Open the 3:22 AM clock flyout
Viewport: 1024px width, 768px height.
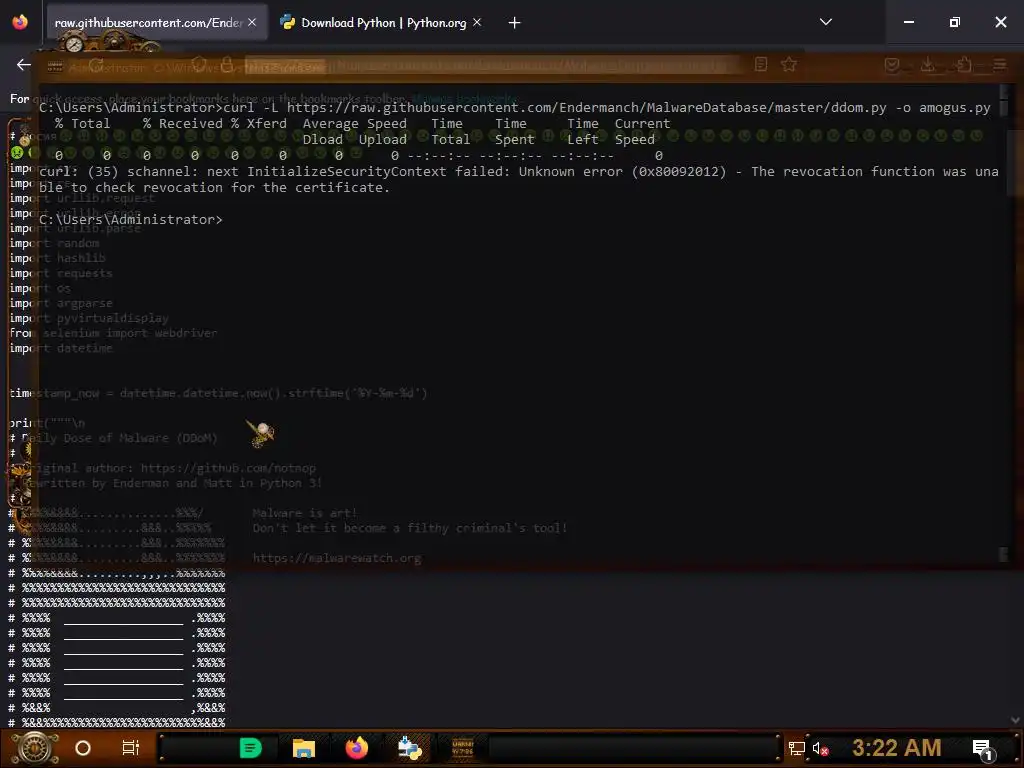point(897,748)
